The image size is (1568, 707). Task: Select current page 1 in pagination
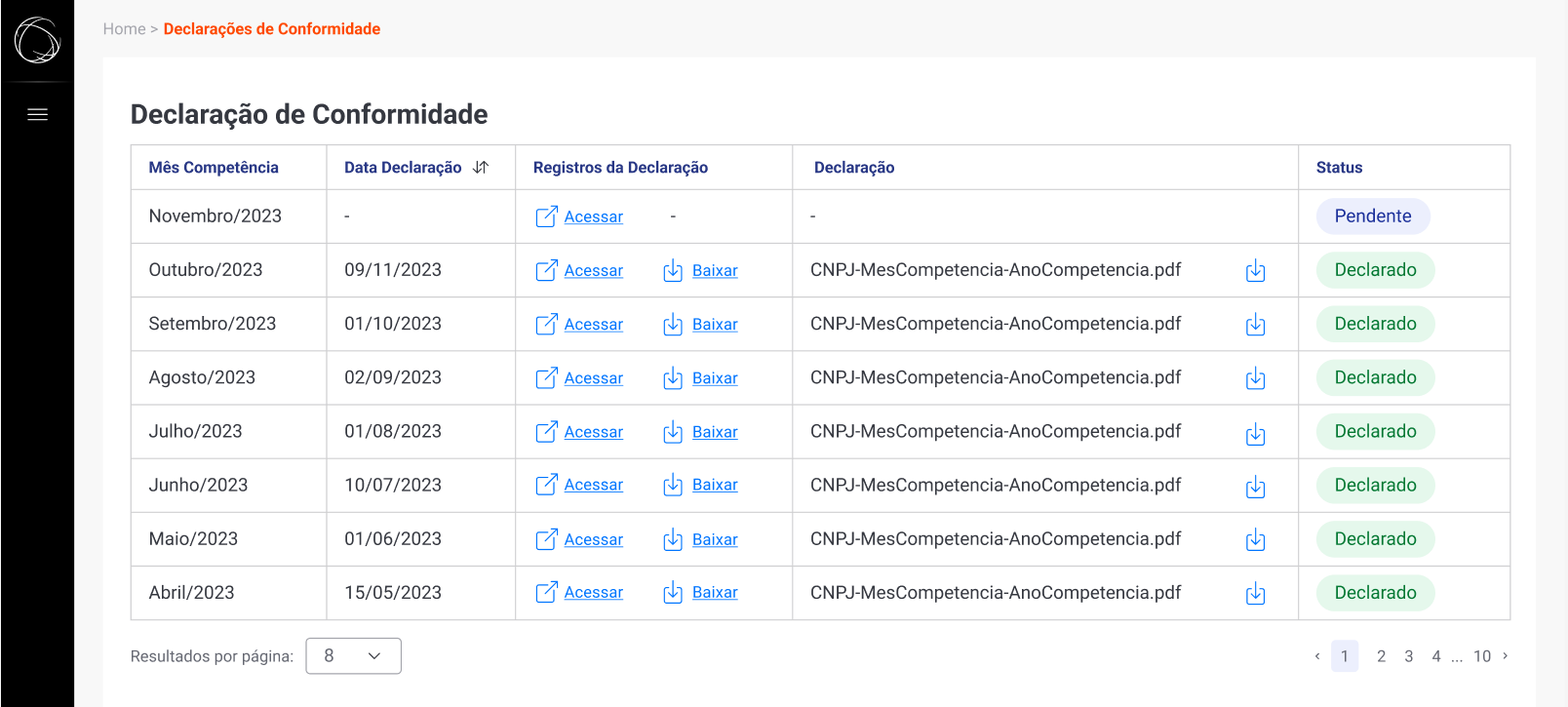(x=1345, y=656)
